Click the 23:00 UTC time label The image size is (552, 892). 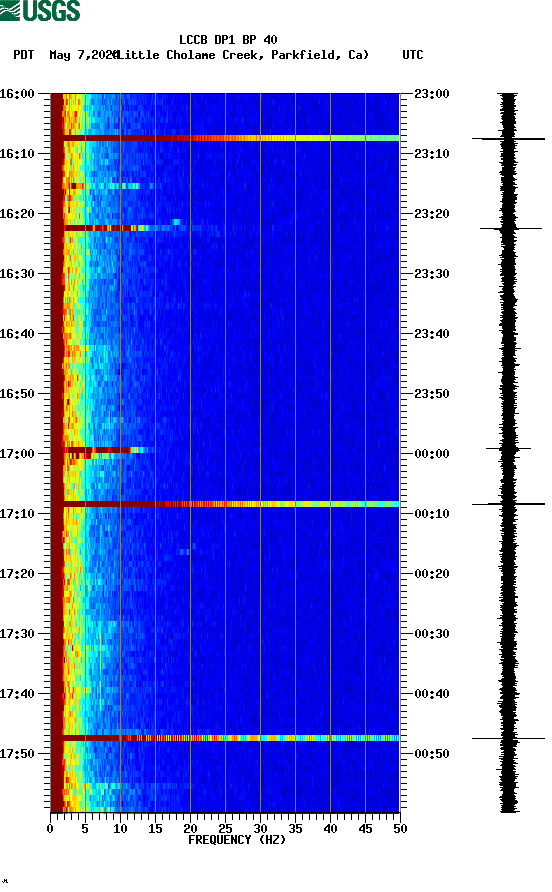point(432,93)
